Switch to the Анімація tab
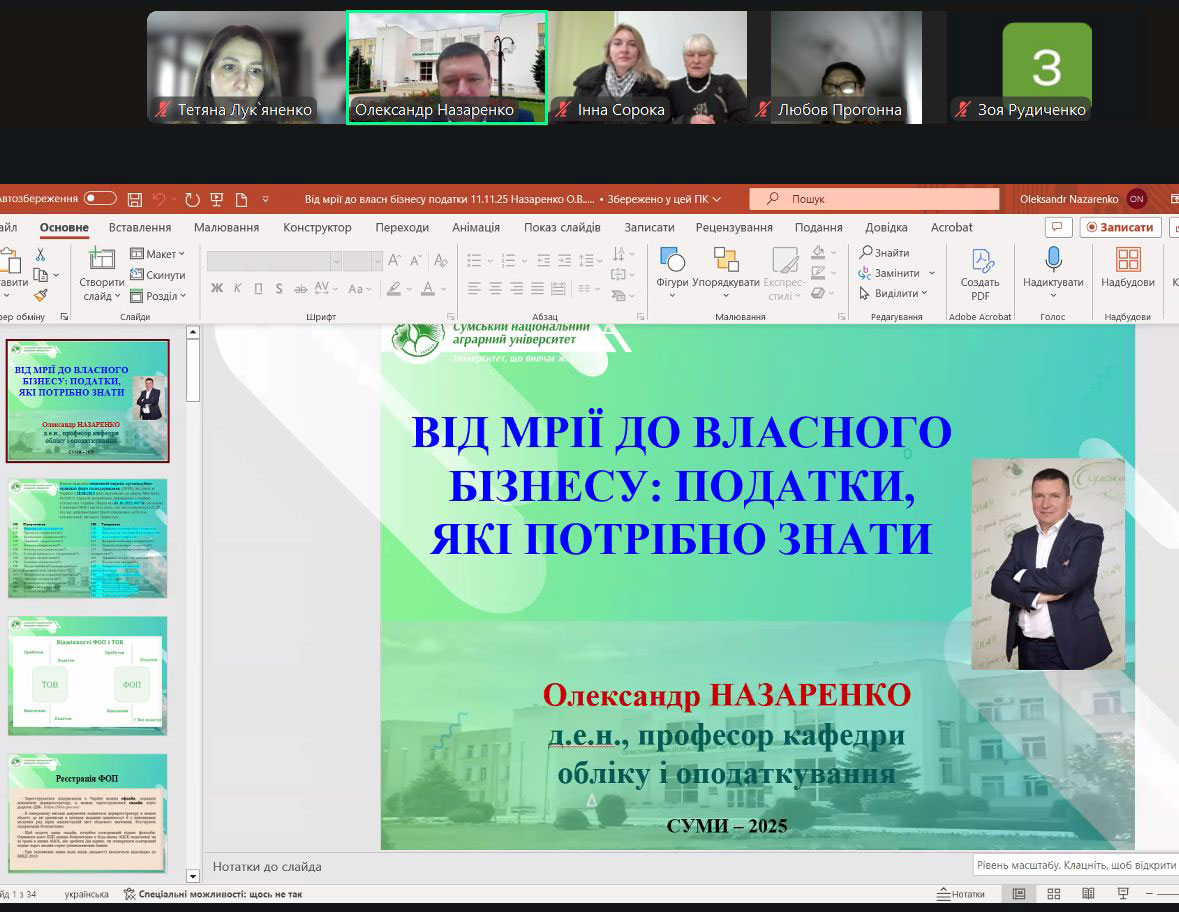The image size is (1179, 912). point(475,227)
